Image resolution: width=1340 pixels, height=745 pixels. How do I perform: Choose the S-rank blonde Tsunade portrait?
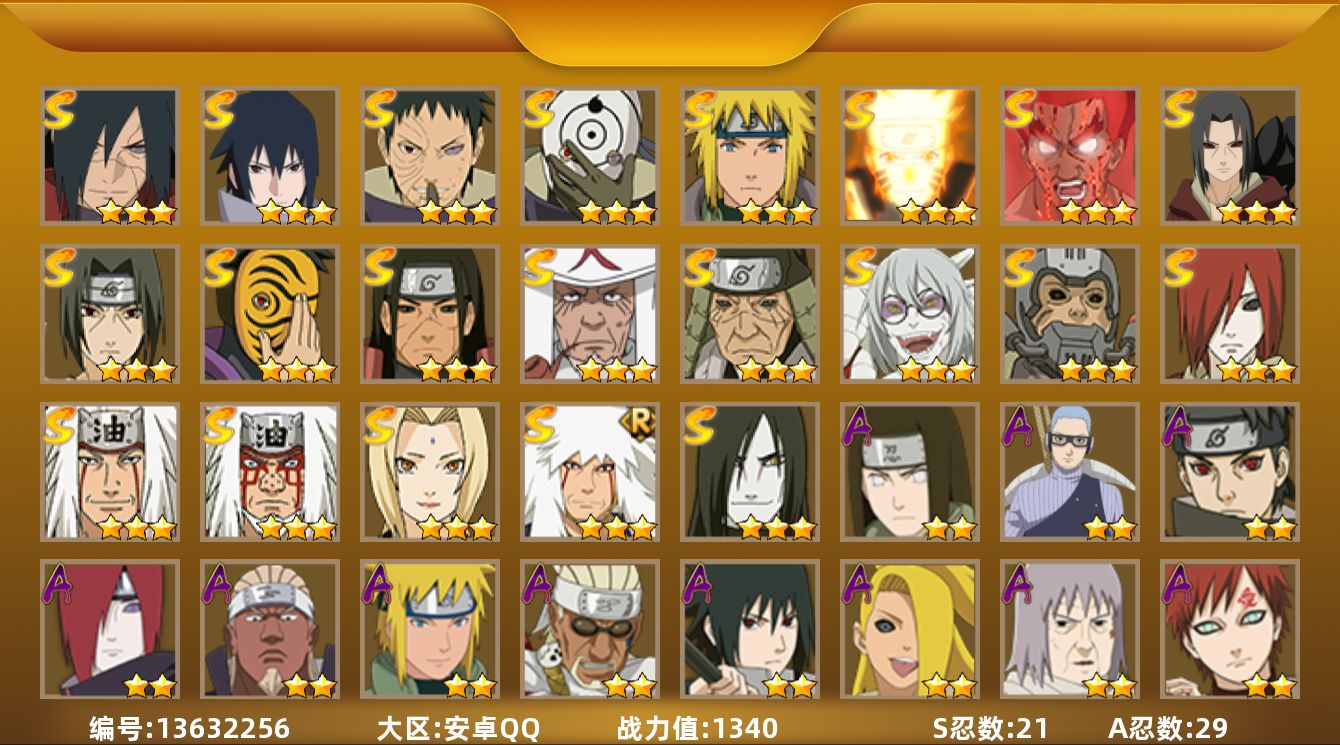(x=430, y=472)
